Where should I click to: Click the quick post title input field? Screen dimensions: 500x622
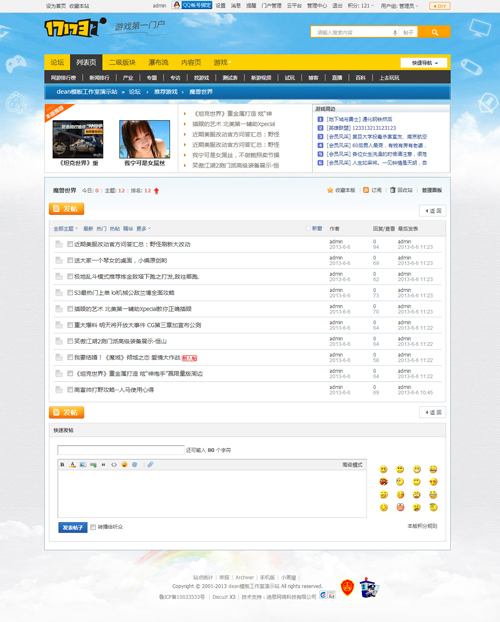(121, 450)
